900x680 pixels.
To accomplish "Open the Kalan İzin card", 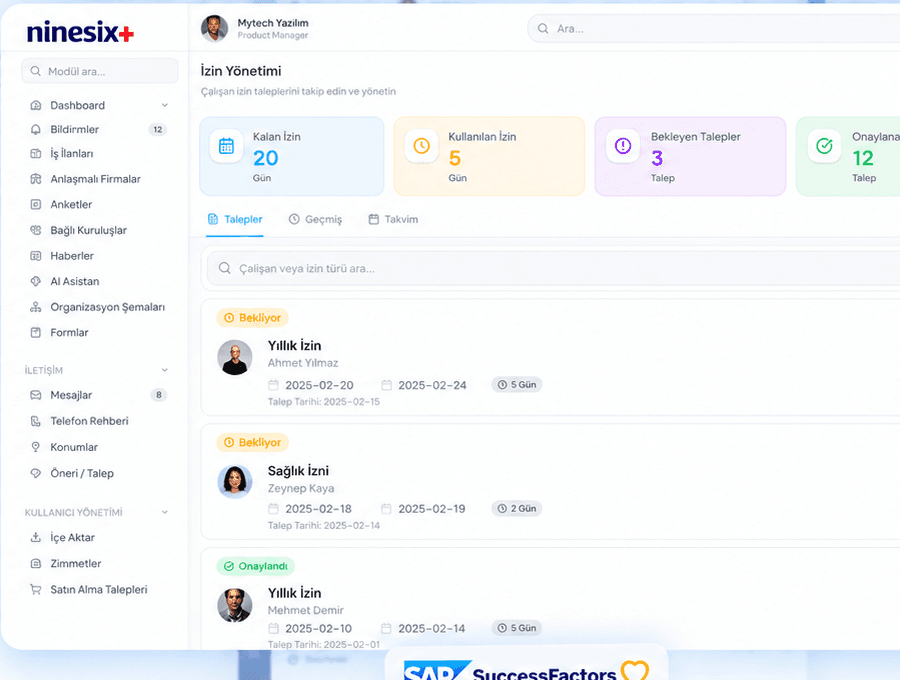I will (x=292, y=157).
